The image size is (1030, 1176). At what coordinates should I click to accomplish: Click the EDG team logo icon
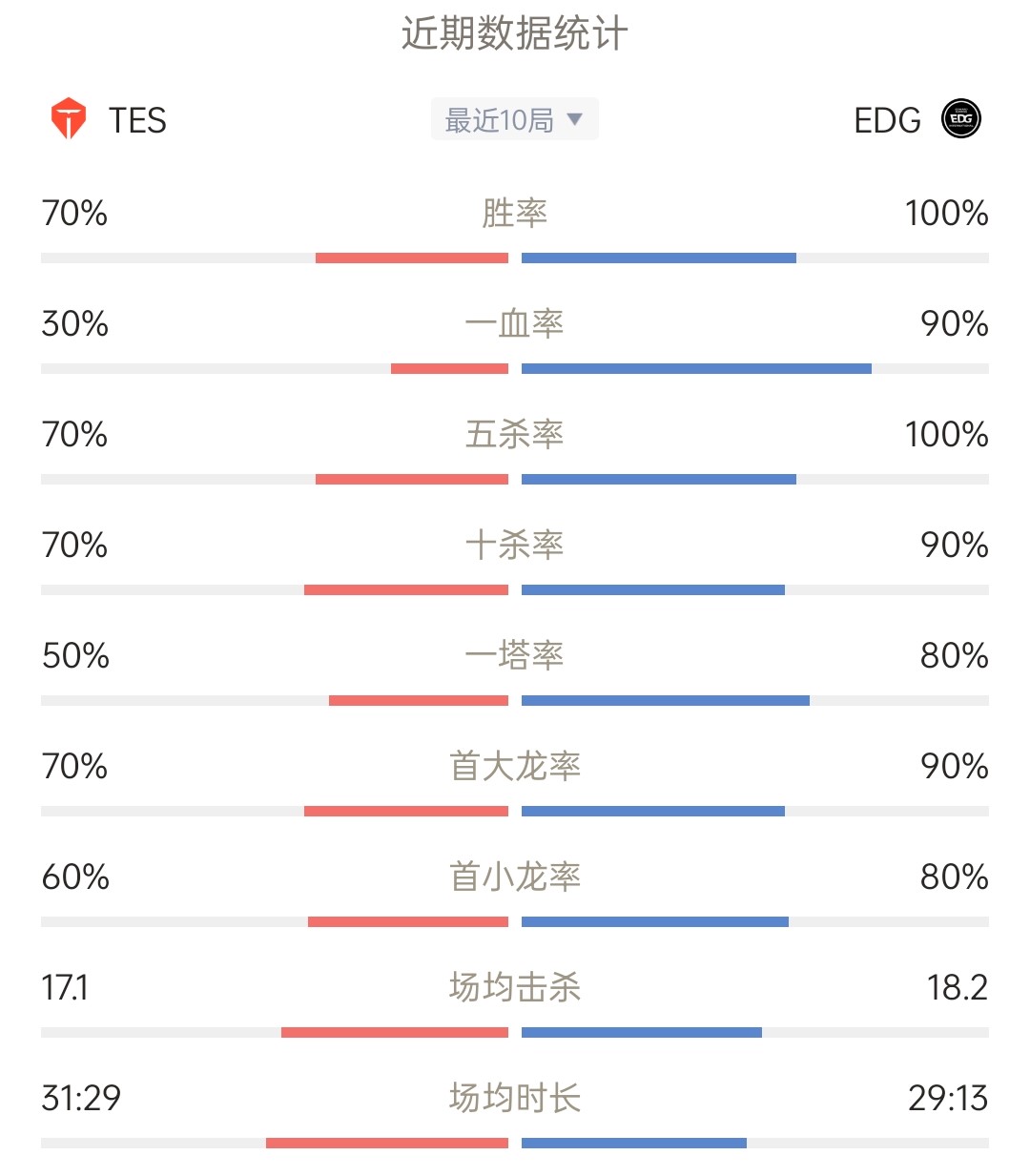[960, 119]
